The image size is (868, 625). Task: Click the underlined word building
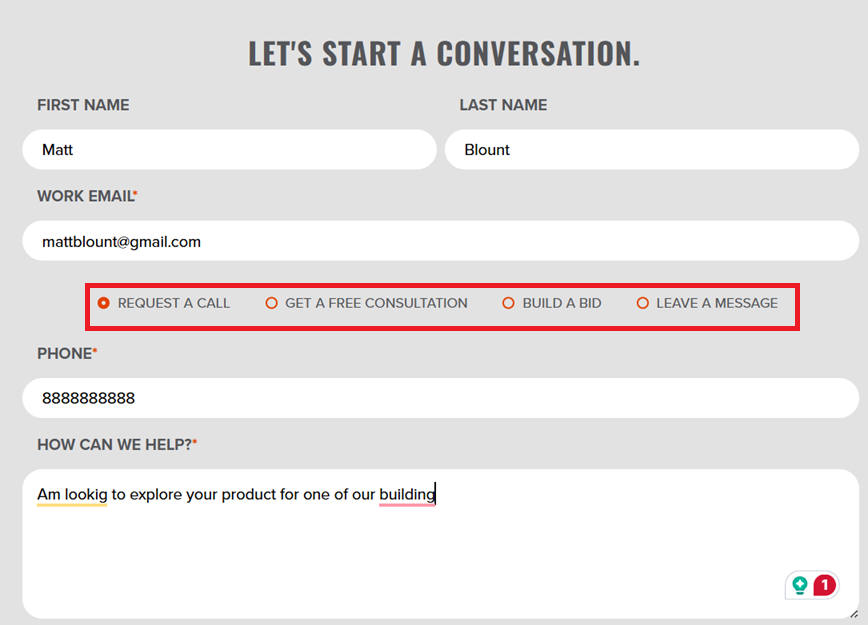407,494
